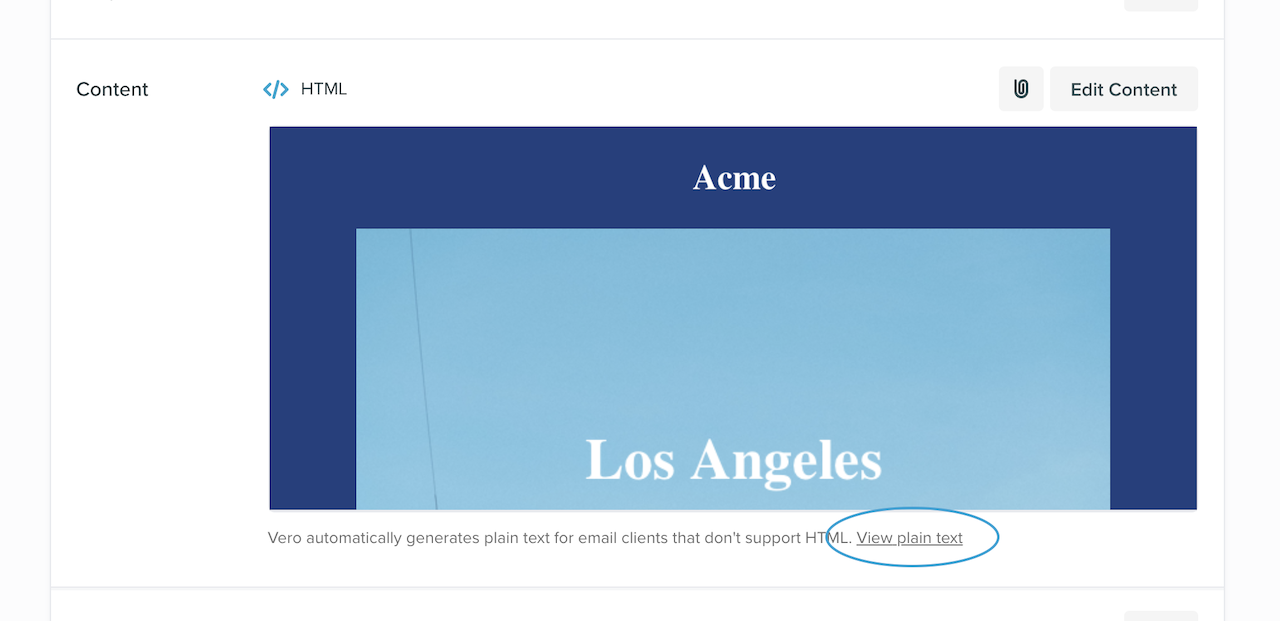Click the circled View plain text text
1280x621 pixels.
click(x=908, y=537)
